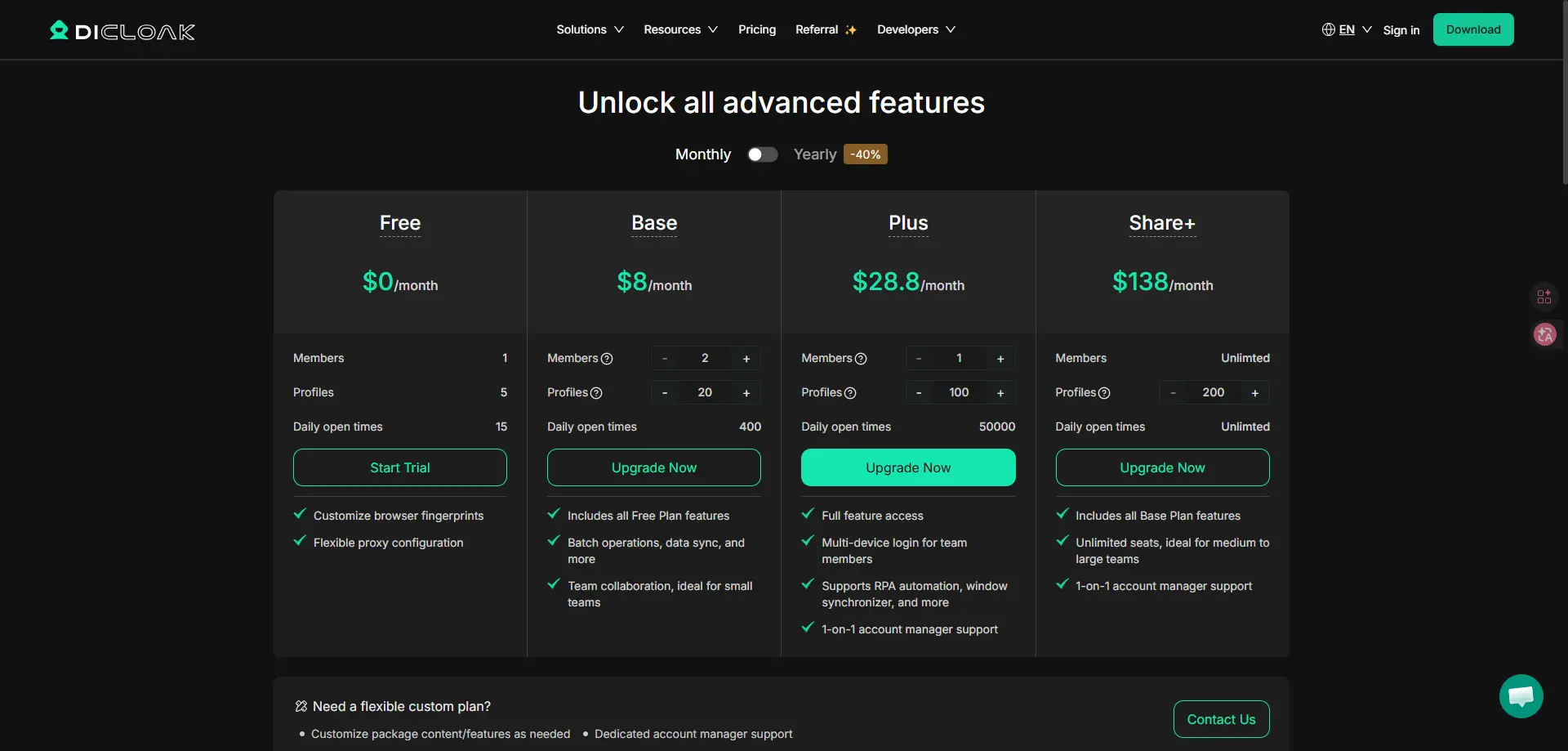The image size is (1568, 751).
Task: Click the globe language icon
Action: point(1328,29)
